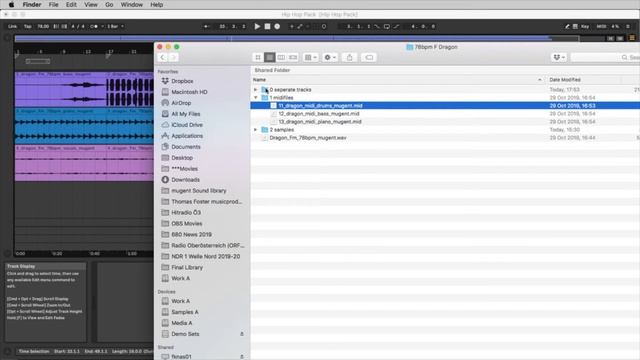Switch Finder to column view
Image resolution: width=640 pixels, height=360 pixels.
pos(281,58)
